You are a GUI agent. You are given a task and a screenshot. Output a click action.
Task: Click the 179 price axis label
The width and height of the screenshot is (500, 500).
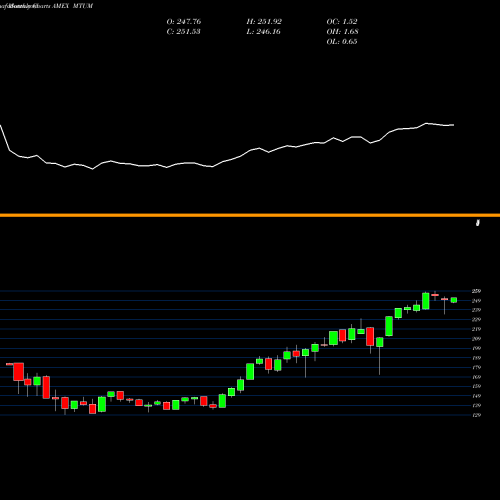pyautogui.click(x=476, y=367)
